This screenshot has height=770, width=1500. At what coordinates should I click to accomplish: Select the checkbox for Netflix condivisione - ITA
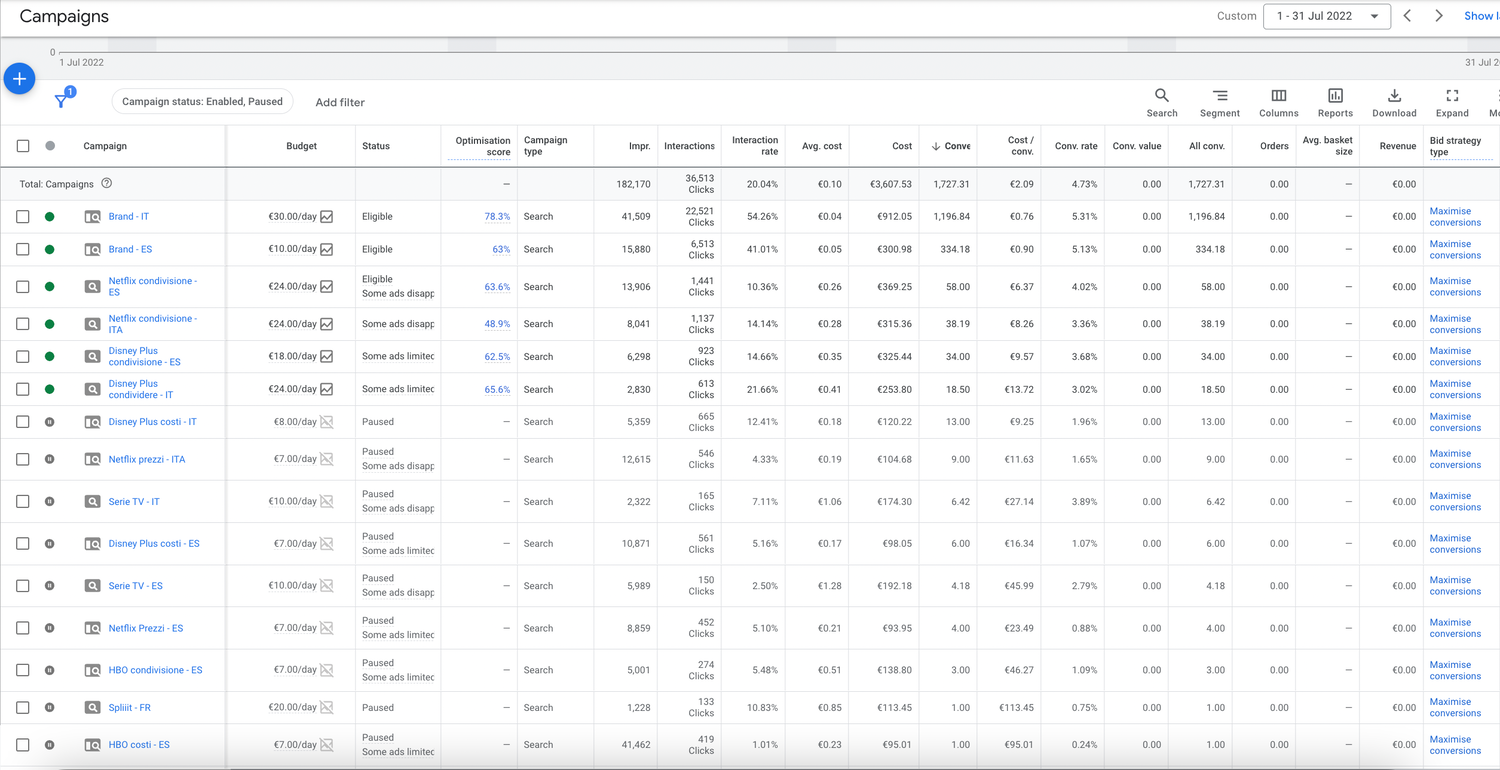point(23,324)
